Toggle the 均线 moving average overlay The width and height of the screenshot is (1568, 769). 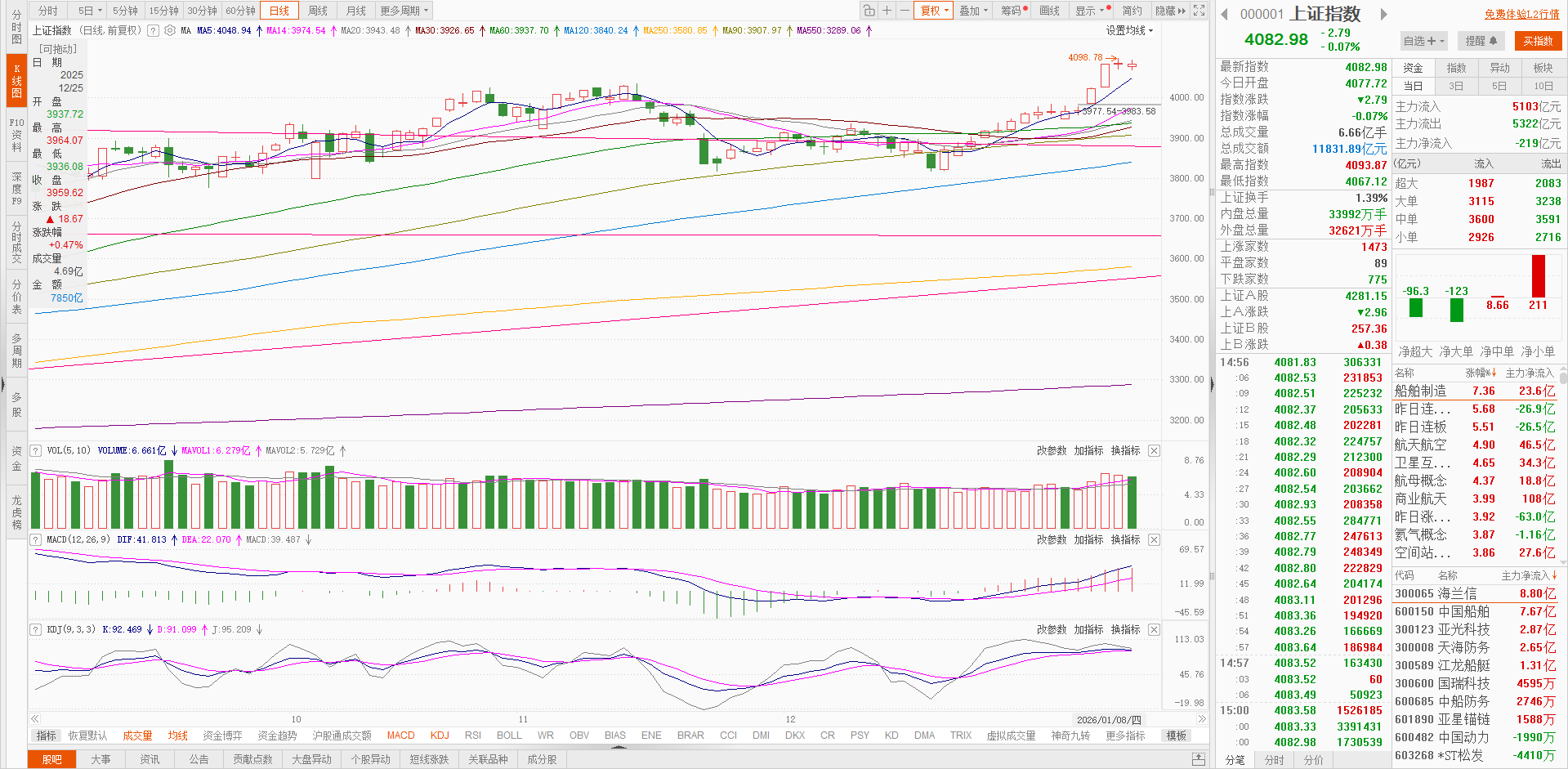[x=177, y=735]
